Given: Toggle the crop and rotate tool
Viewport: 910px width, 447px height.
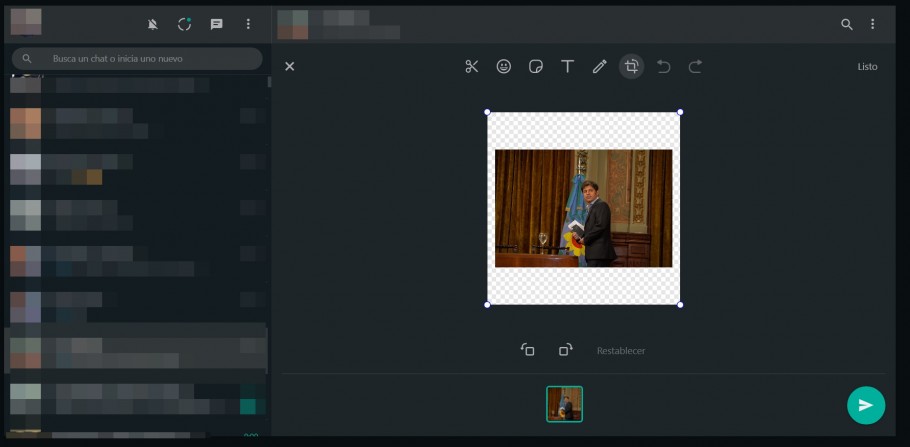Looking at the screenshot, I should click(x=631, y=67).
